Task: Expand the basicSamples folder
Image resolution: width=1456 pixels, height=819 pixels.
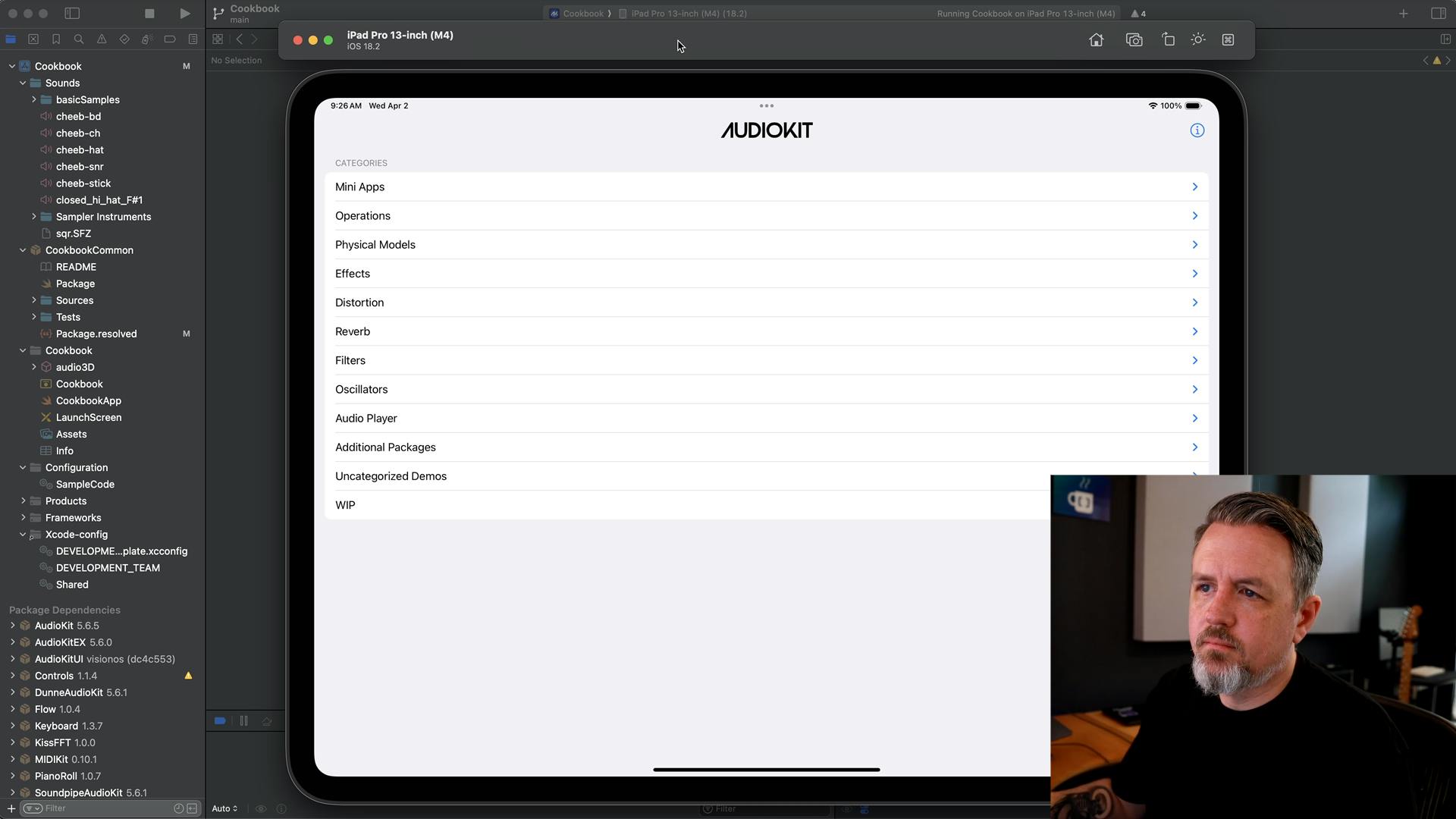Action: pos(33,100)
